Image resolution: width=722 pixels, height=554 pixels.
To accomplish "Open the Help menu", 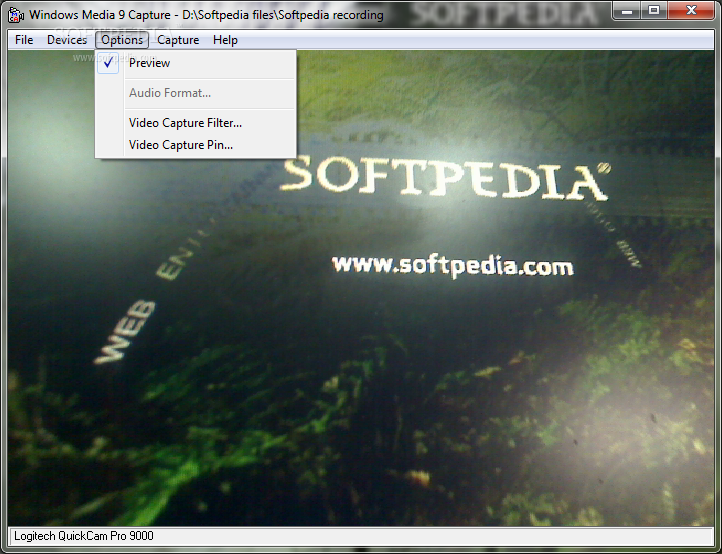I will tap(225, 40).
